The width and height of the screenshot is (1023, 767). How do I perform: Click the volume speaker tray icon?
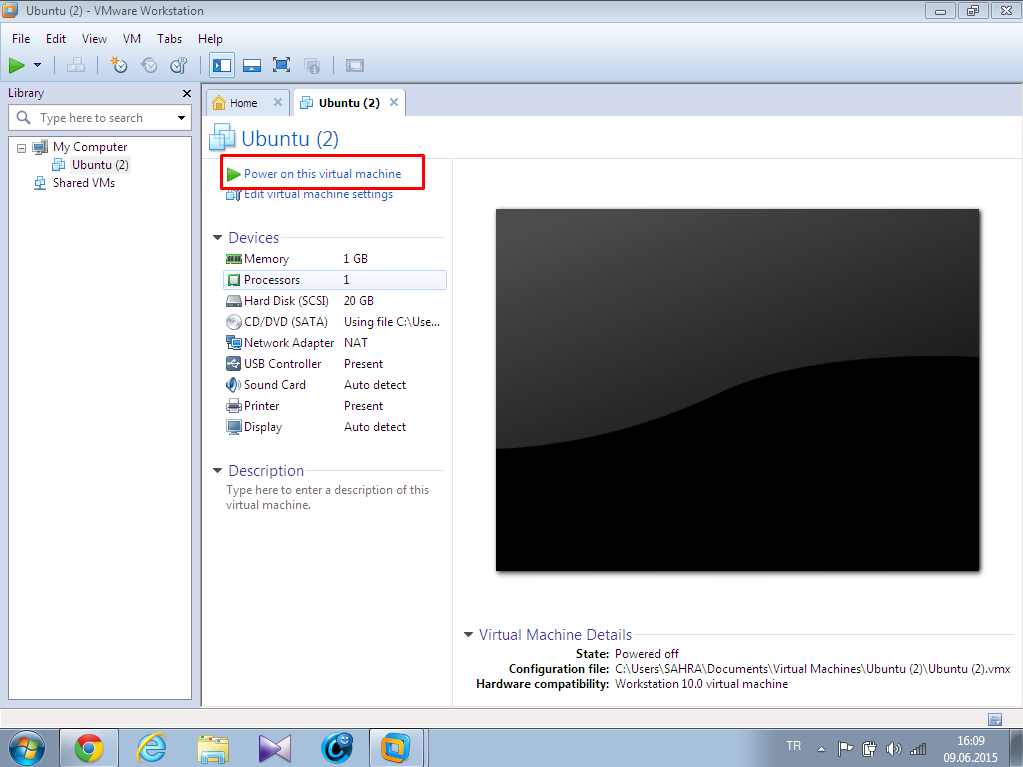point(894,749)
